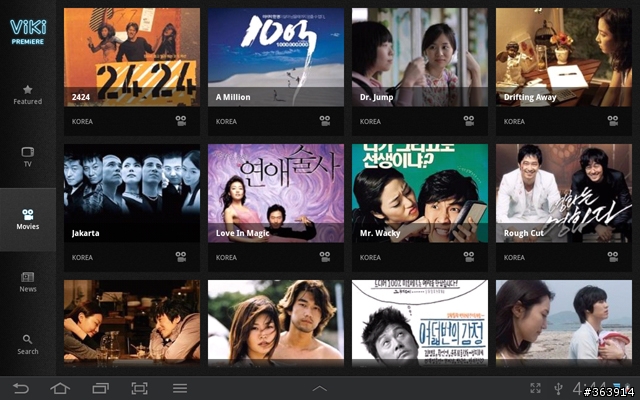The image size is (640, 400).
Task: Open the Love In Magic movie poster
Action: click(x=276, y=193)
